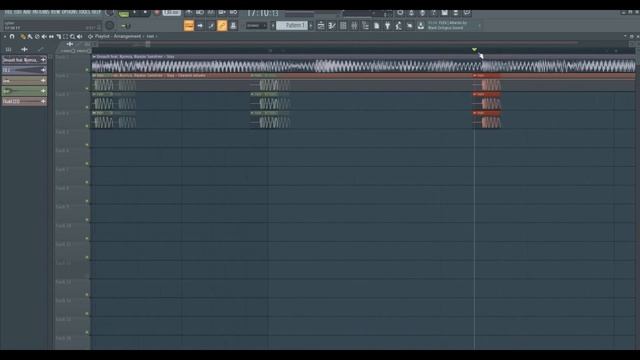Screen dimensions: 640x360
Task: Toggle blend recording option
Action: 222,13
